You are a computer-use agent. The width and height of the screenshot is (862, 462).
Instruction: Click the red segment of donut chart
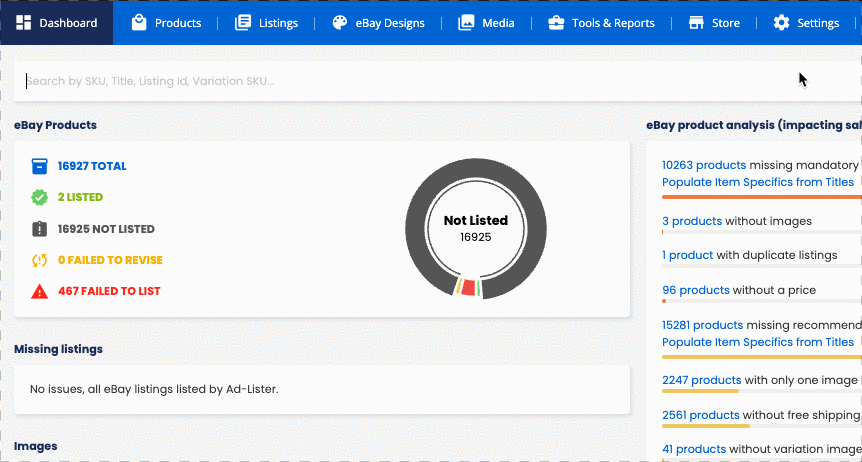(468, 288)
